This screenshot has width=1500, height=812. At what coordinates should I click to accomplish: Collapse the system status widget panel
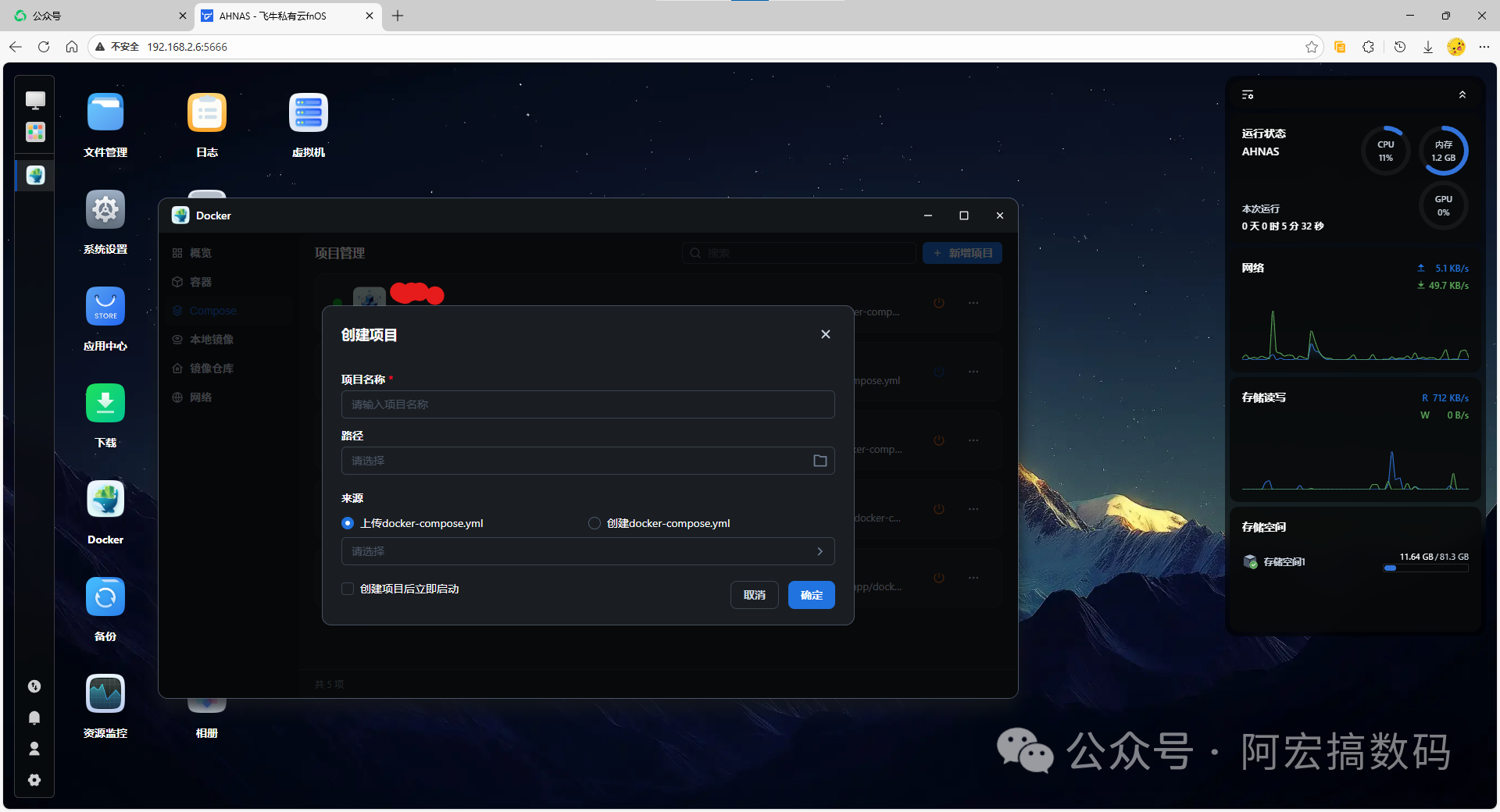pos(1462,94)
